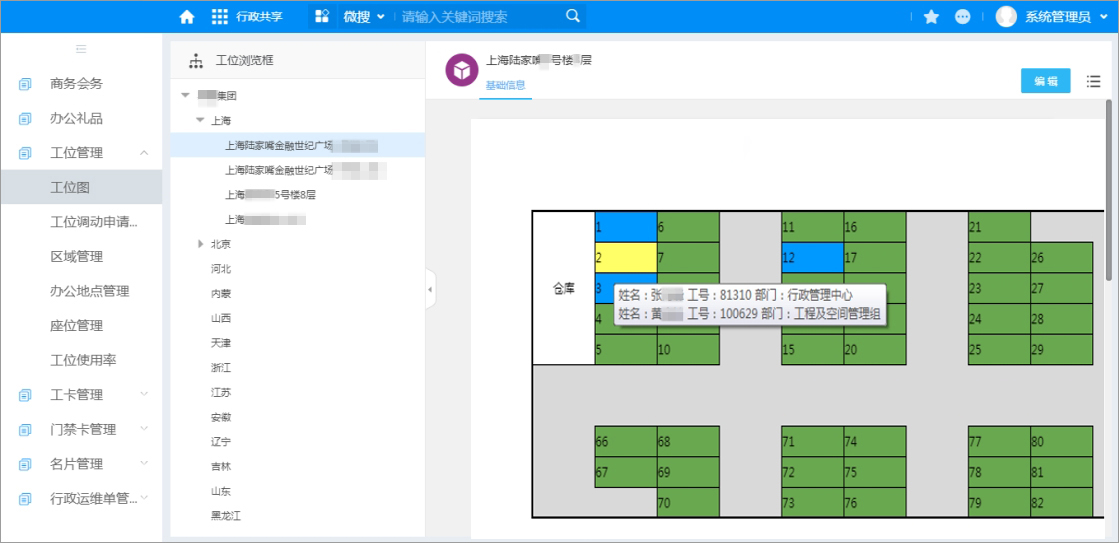The height and width of the screenshot is (543, 1119).
Task: Open 工位使用率 in sidebar
Action: [83, 360]
